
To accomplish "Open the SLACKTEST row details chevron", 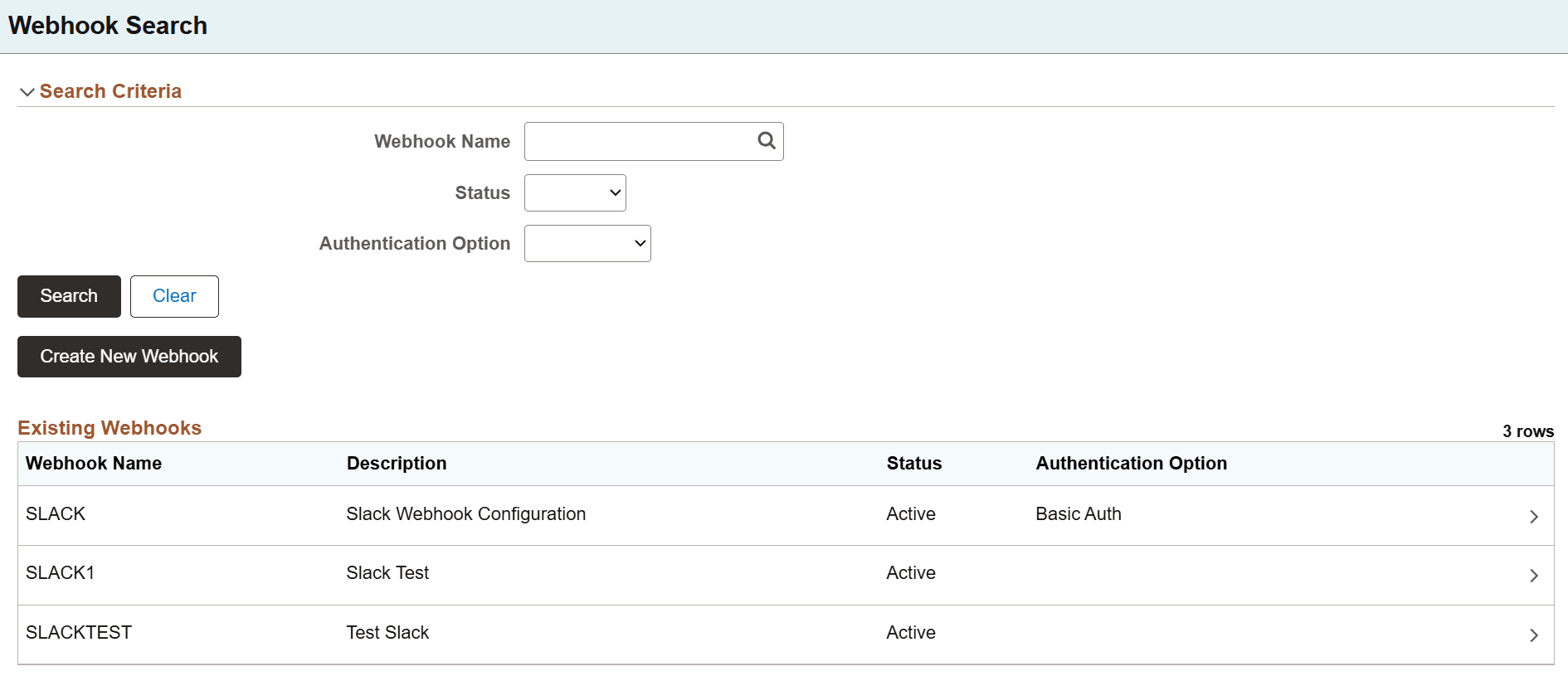I will [x=1533, y=635].
